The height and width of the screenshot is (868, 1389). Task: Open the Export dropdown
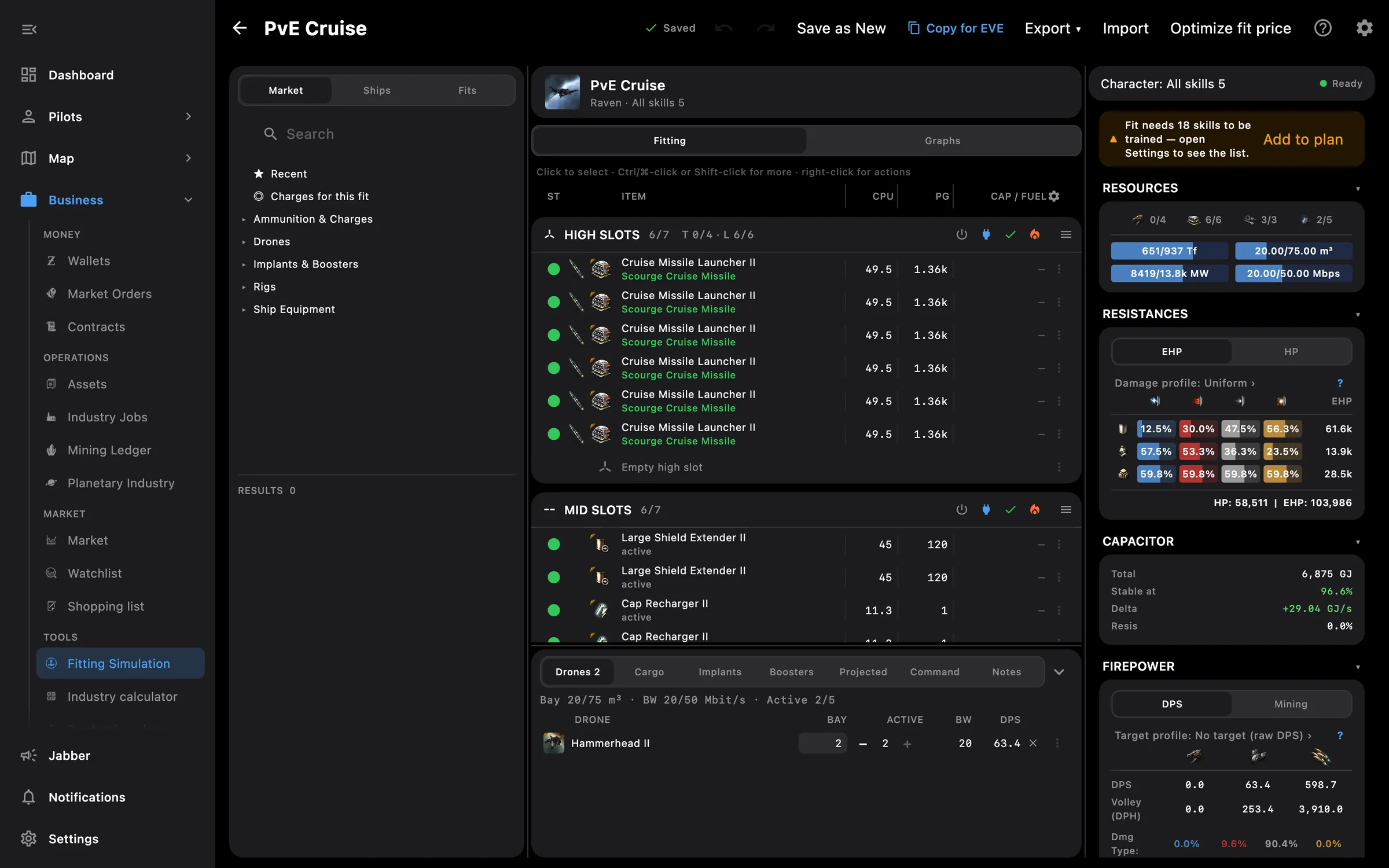coord(1053,28)
